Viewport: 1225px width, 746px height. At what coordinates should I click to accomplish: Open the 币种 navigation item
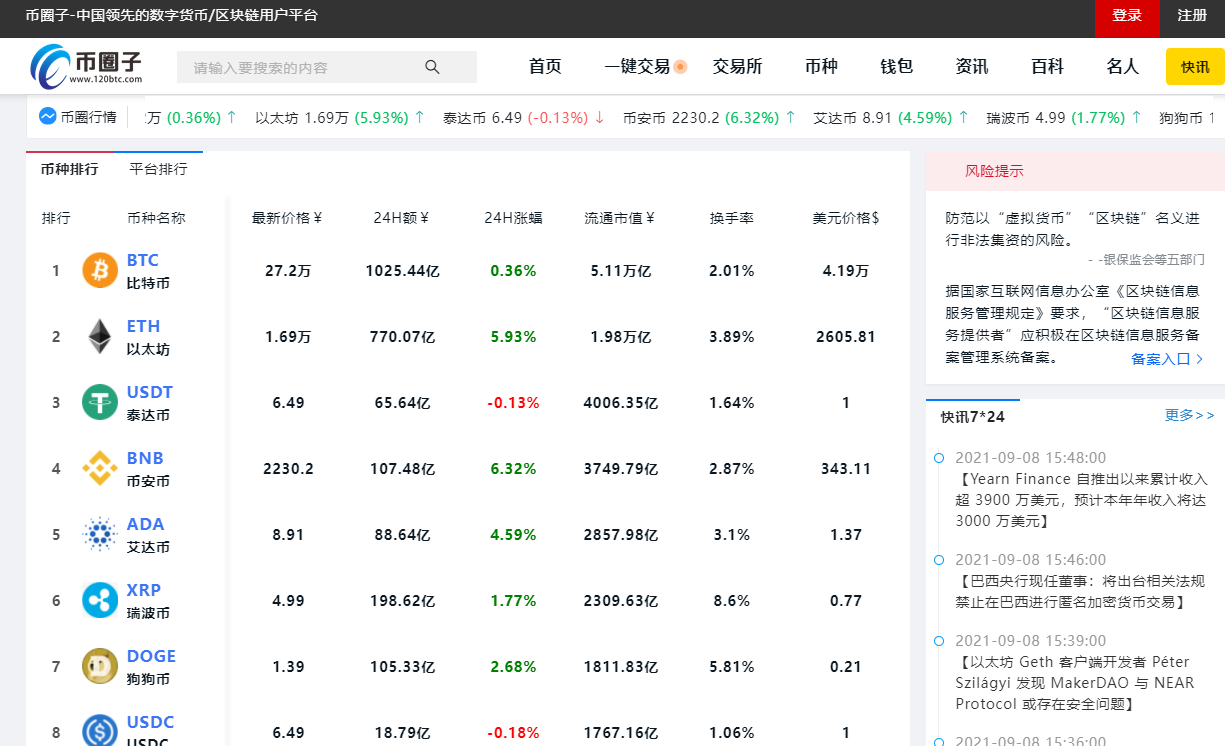tap(821, 67)
